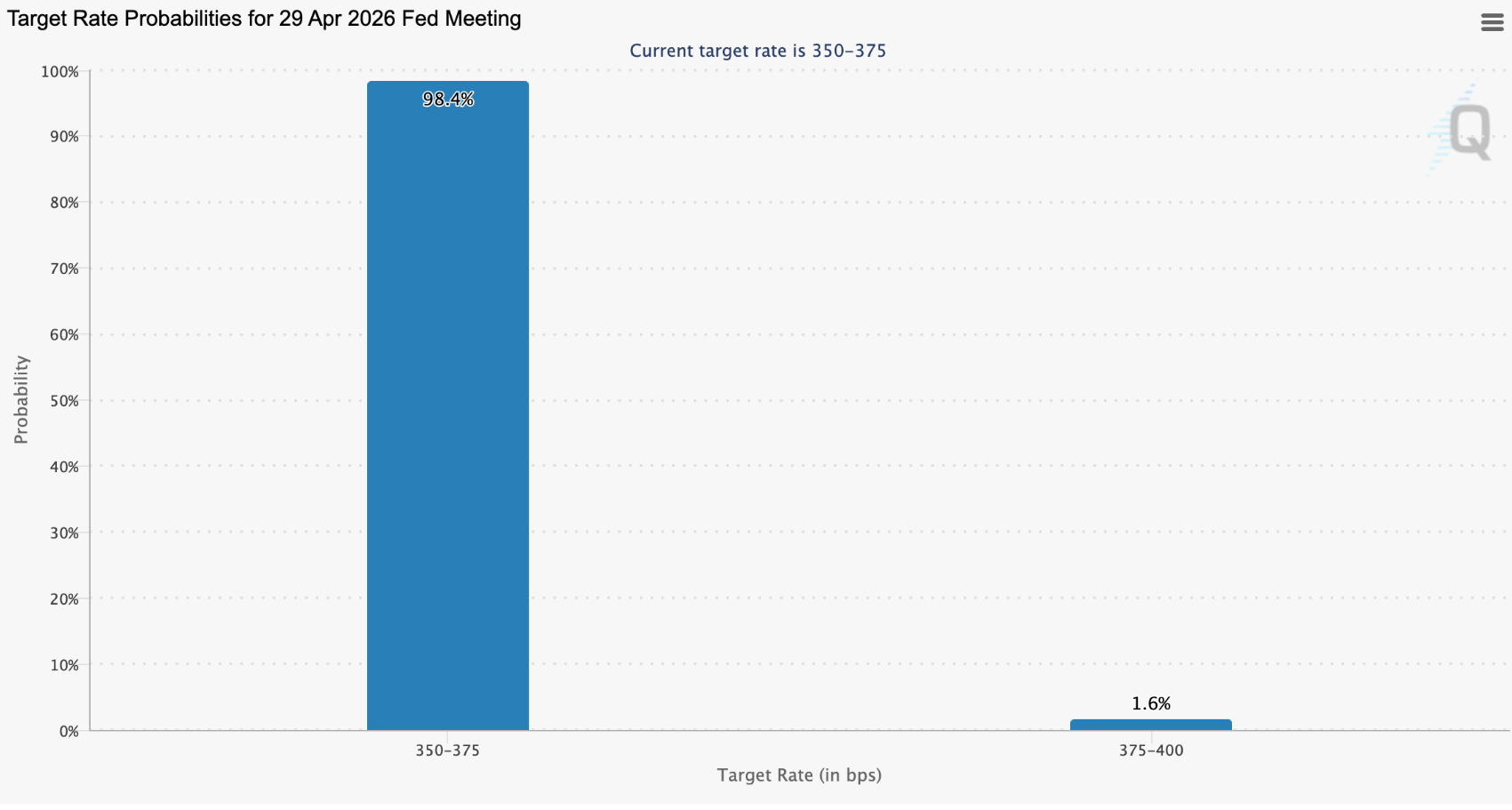
Task: Click the QuikStrike Q watermark logo
Action: [x=1468, y=132]
